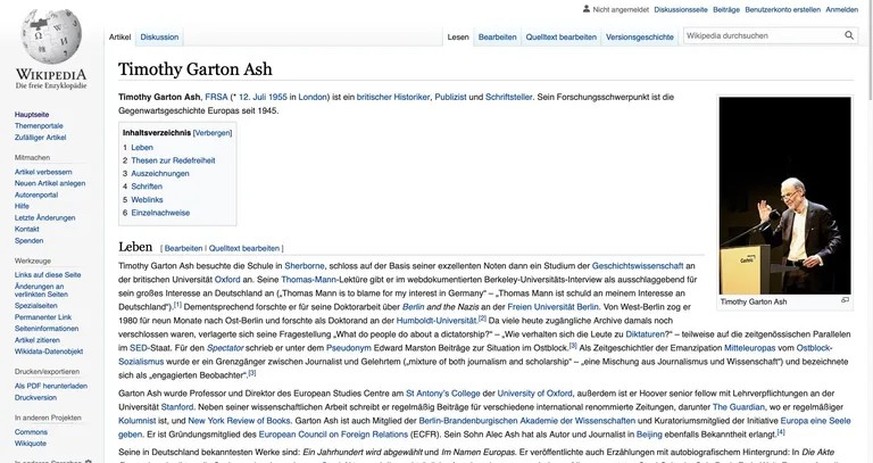The width and height of the screenshot is (873, 463).
Task: Jump to contents entry Schriften
Action: (143, 186)
